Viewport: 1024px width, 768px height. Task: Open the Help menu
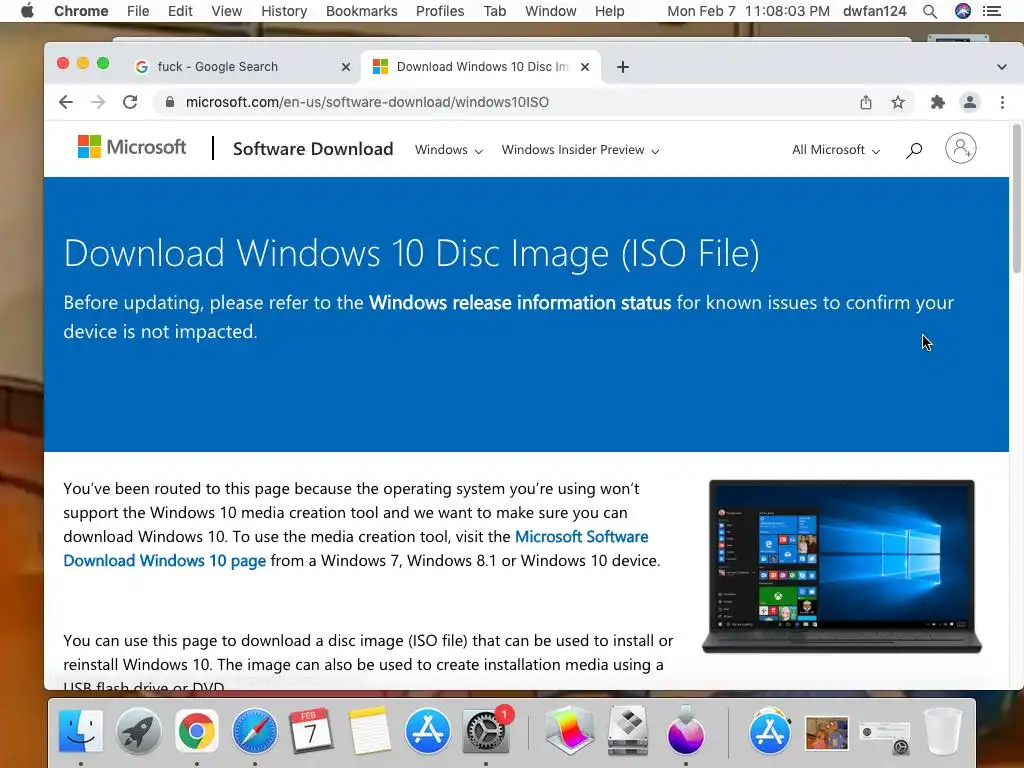pos(609,11)
